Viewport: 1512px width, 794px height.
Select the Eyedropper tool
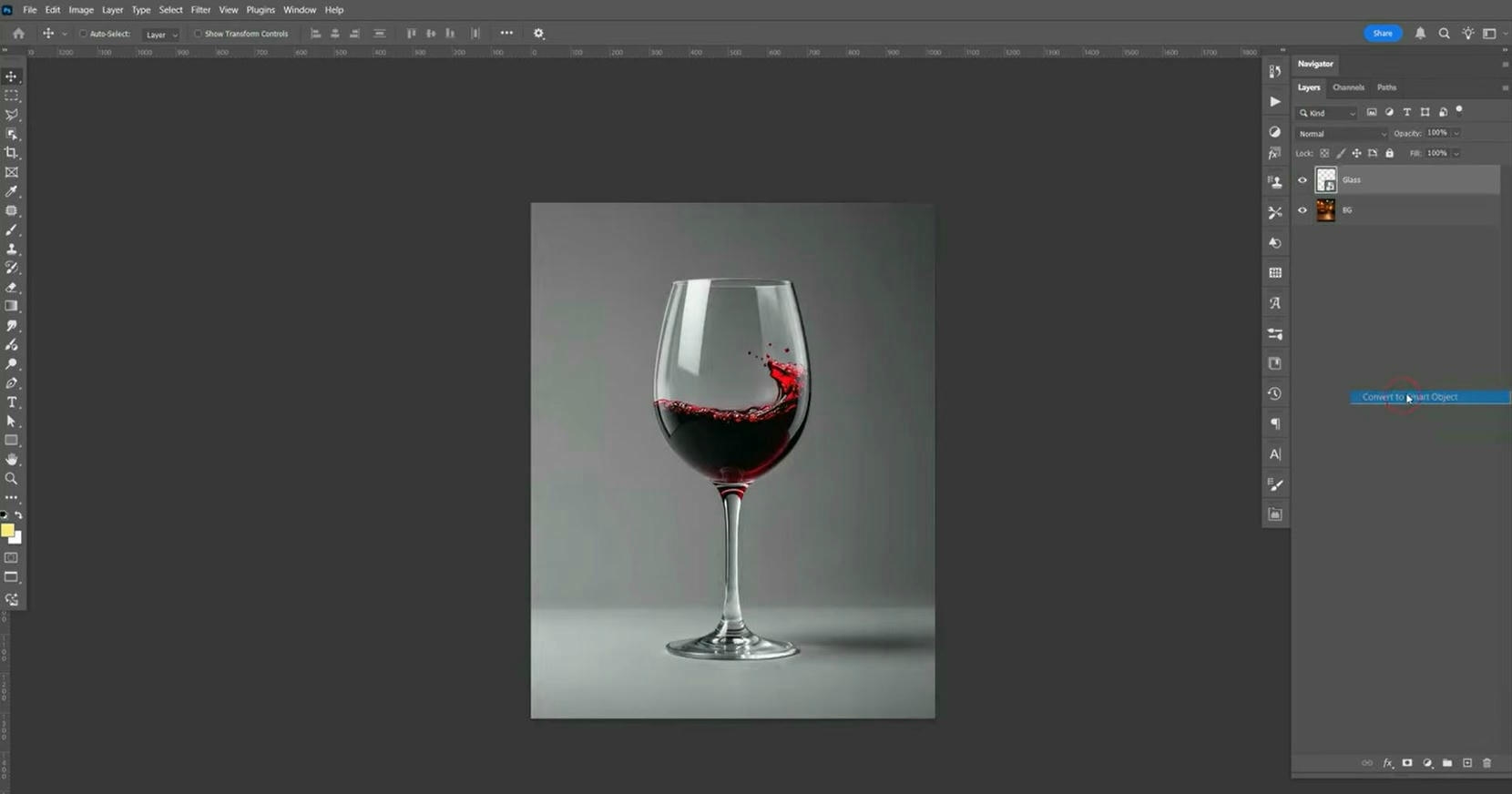[12, 191]
